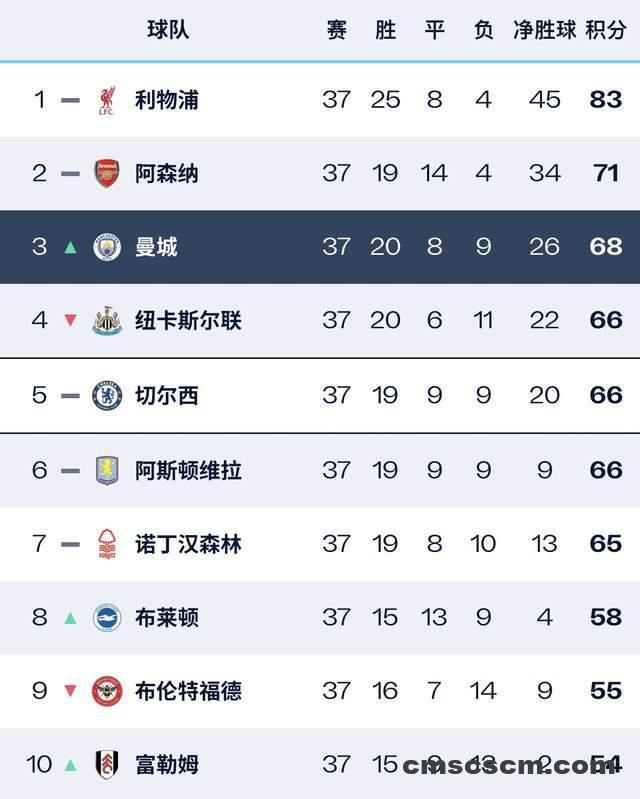
Task: Click the Arsenal club crest
Action: click(x=107, y=173)
